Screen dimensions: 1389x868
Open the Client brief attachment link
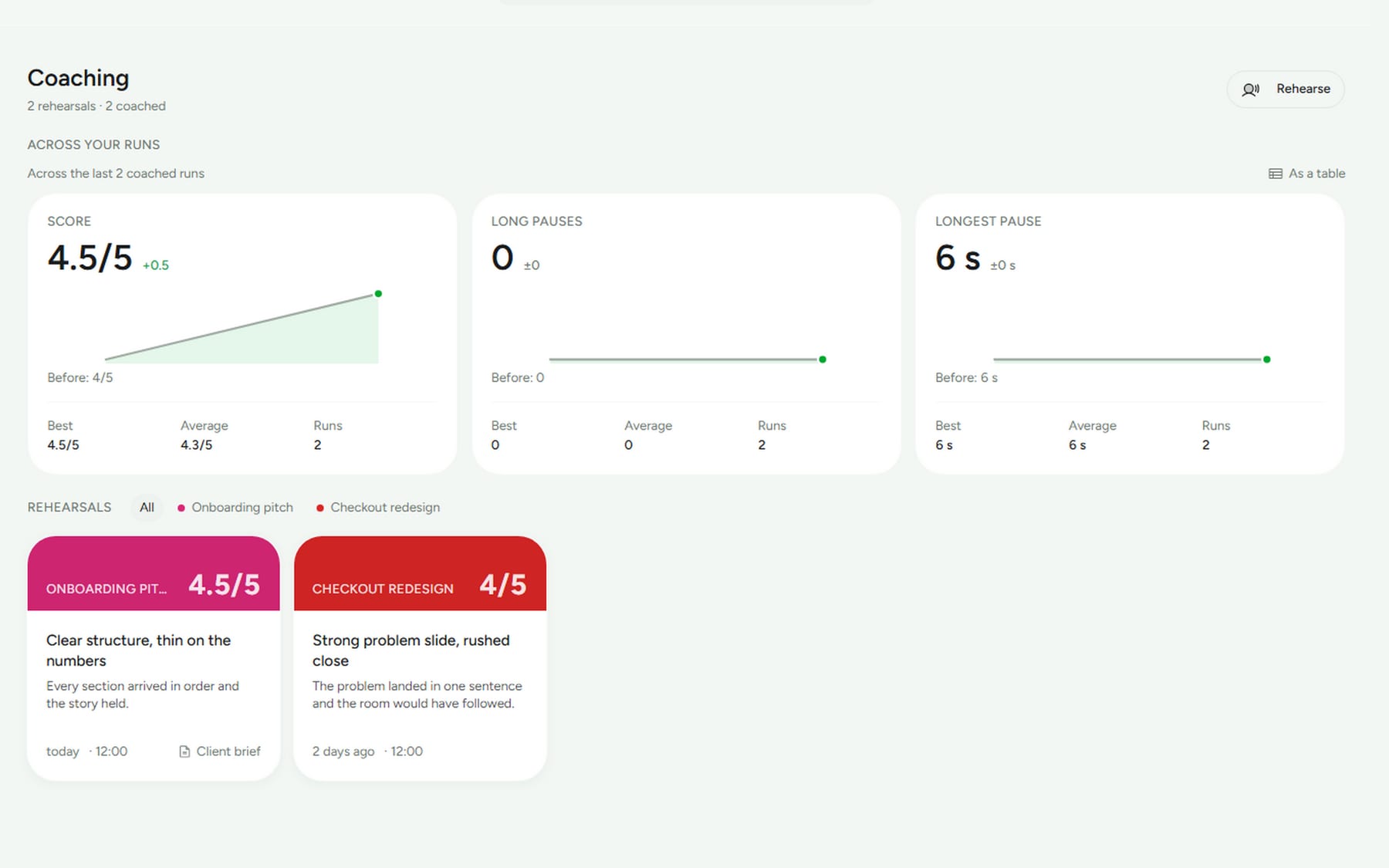click(x=220, y=751)
